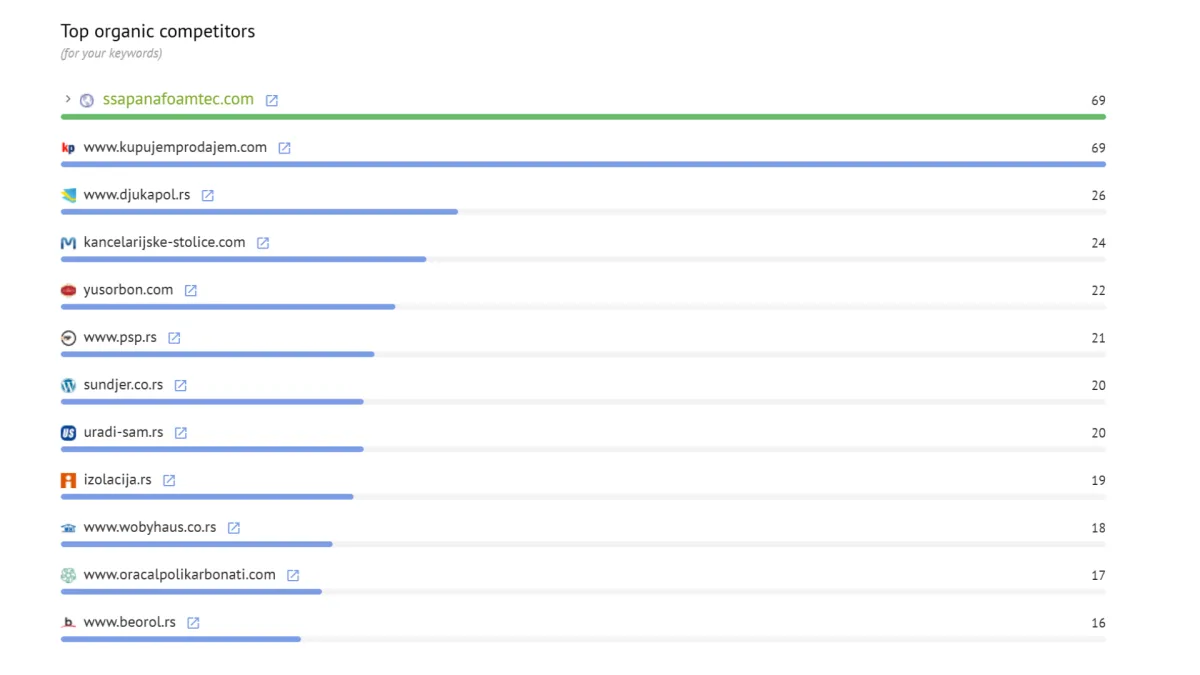Screen dimensions: 1200x675
Task: Open uradi-sam.rs external link icon
Action: click(x=181, y=433)
